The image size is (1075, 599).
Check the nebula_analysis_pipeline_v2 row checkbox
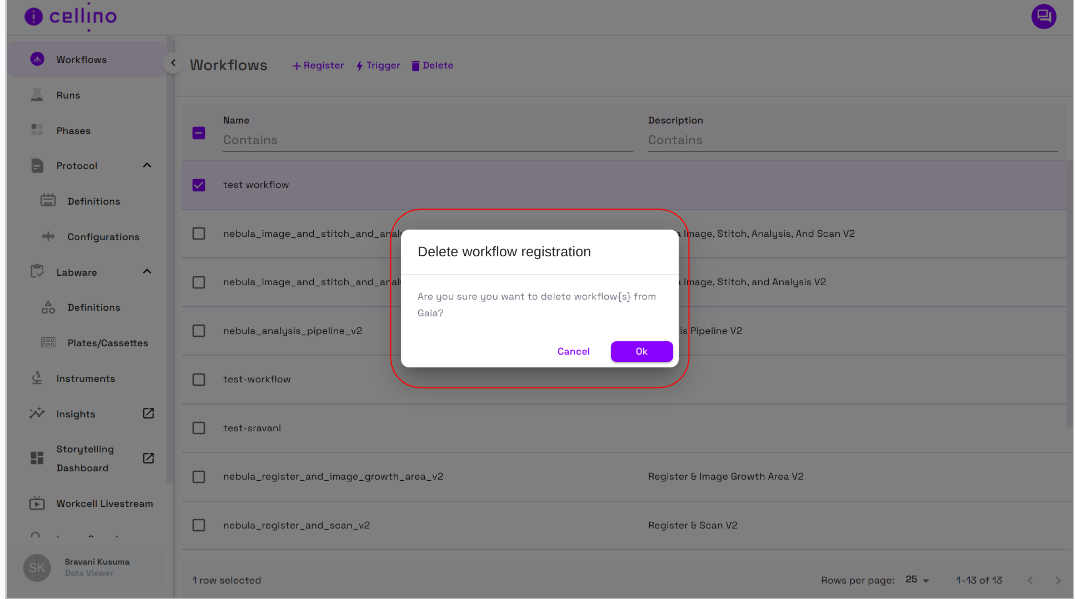point(198,330)
